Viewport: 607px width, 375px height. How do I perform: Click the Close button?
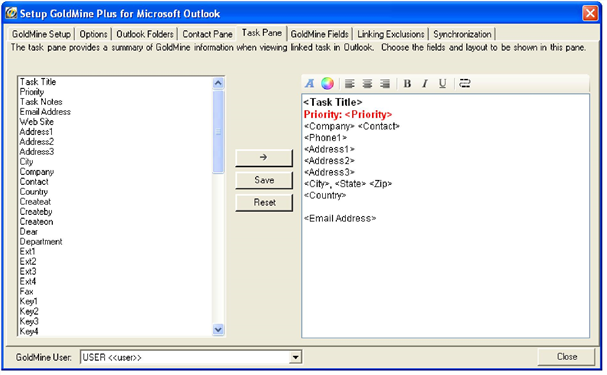[x=566, y=356]
